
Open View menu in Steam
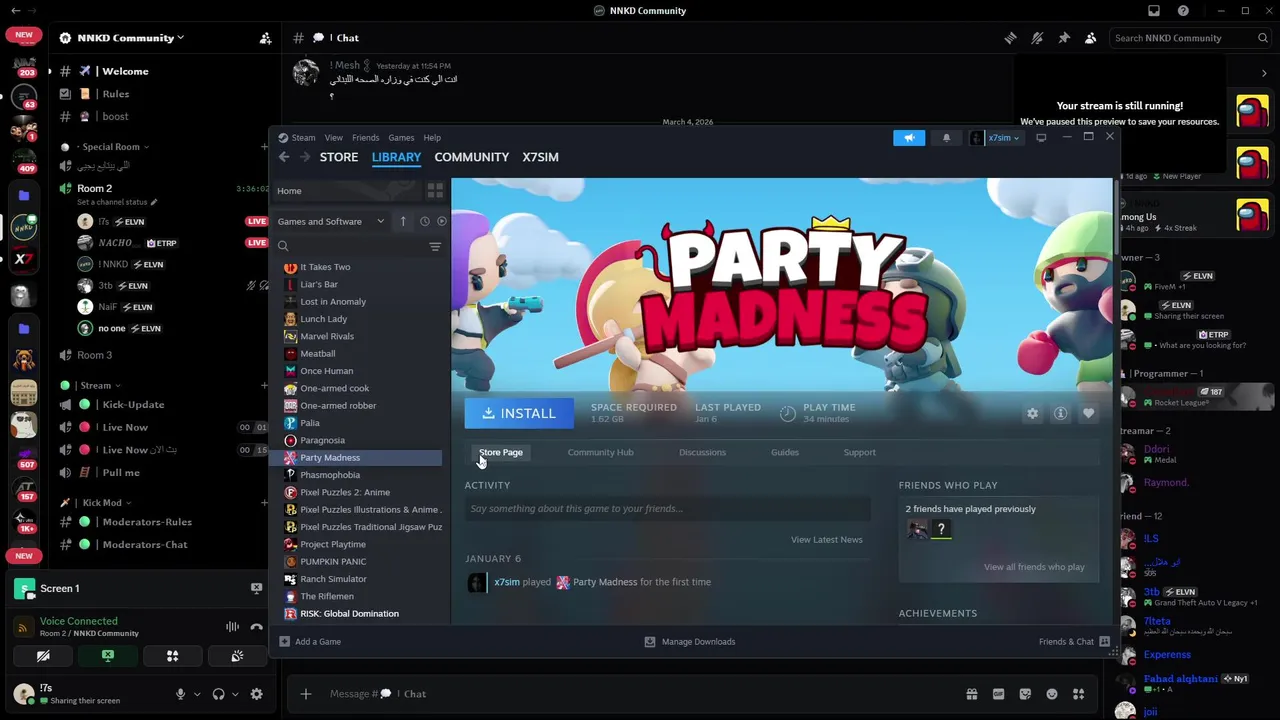pyautogui.click(x=333, y=138)
